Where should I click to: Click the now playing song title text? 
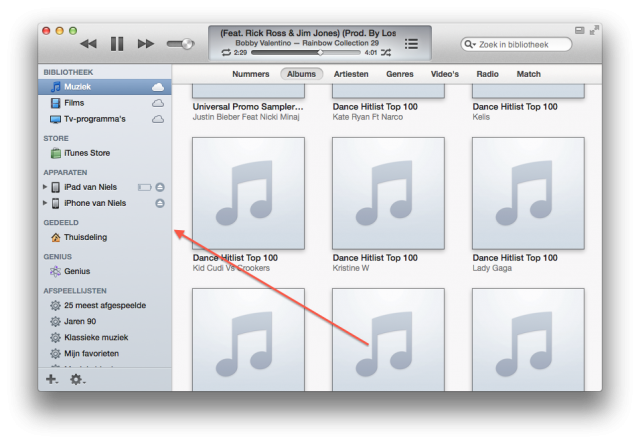click(x=308, y=33)
